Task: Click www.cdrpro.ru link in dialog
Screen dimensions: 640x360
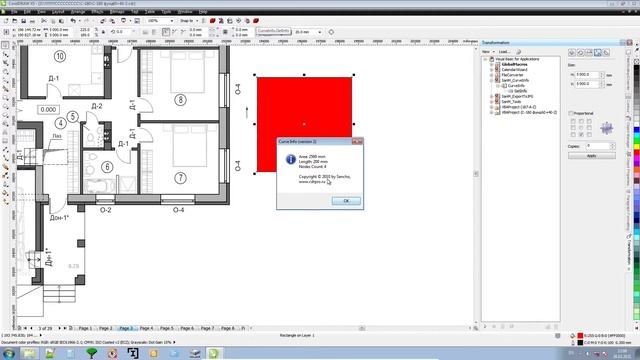Action: coord(313,182)
